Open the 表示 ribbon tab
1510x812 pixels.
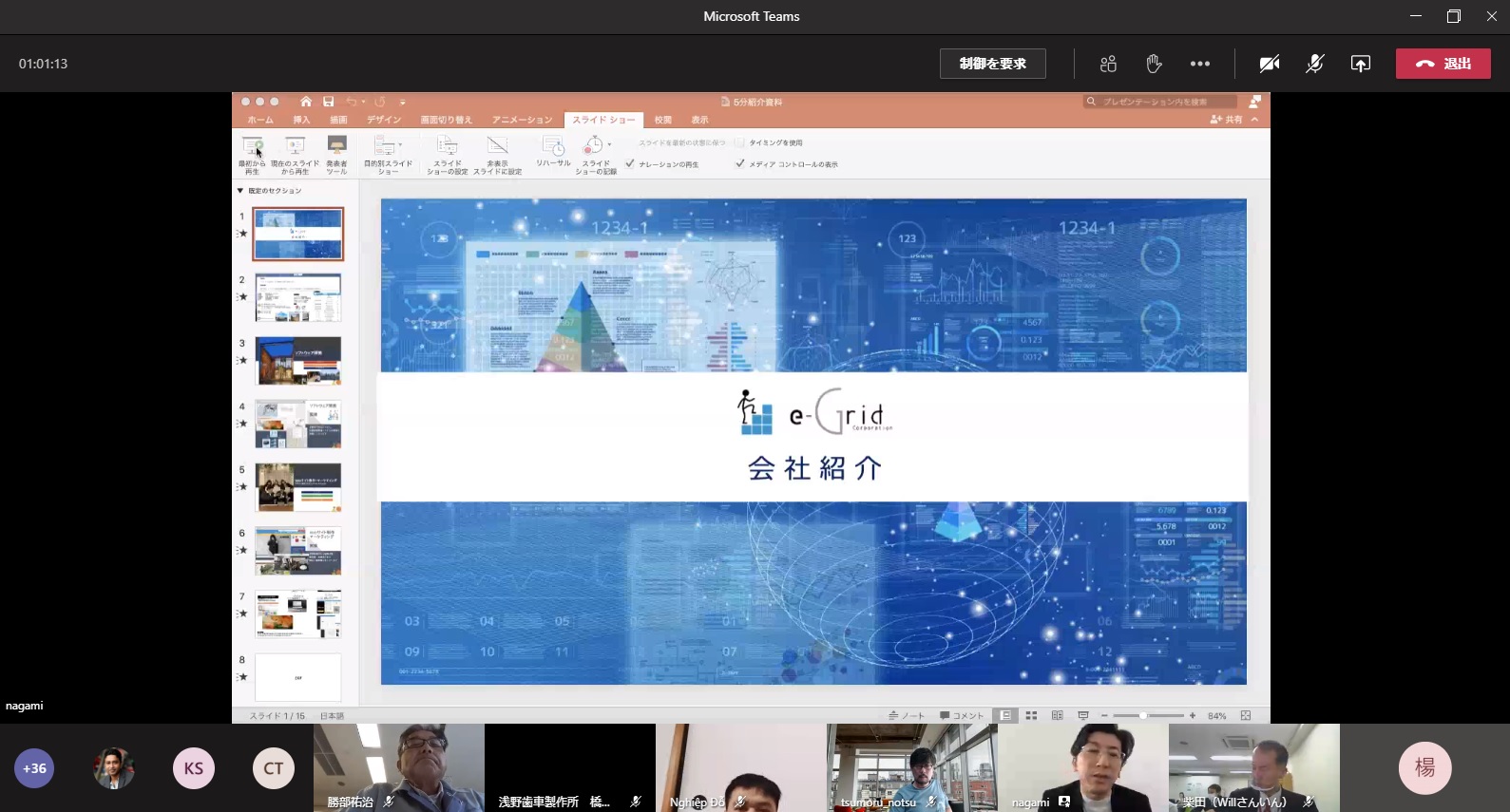pyautogui.click(x=700, y=120)
